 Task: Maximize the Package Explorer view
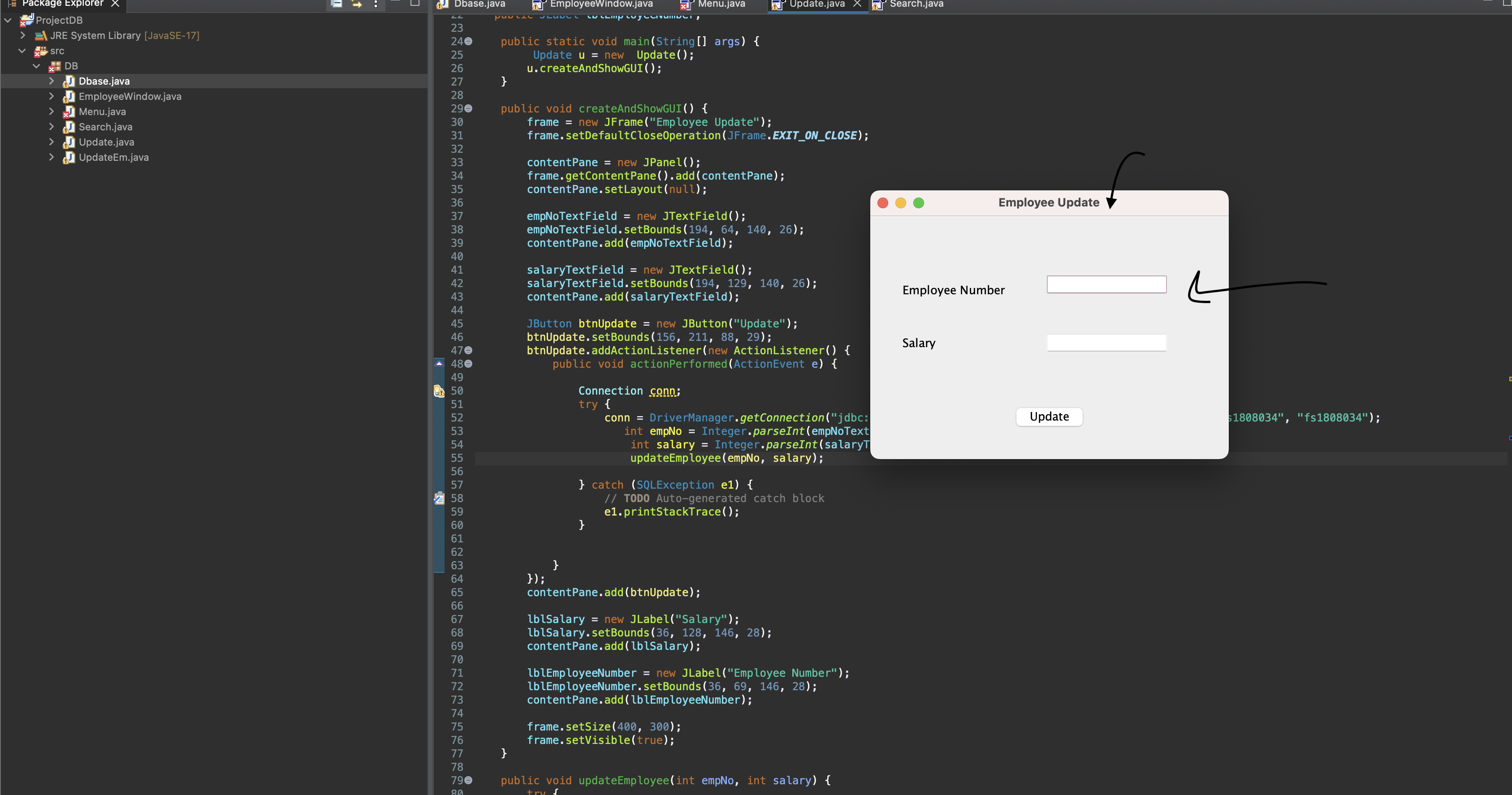point(415,3)
